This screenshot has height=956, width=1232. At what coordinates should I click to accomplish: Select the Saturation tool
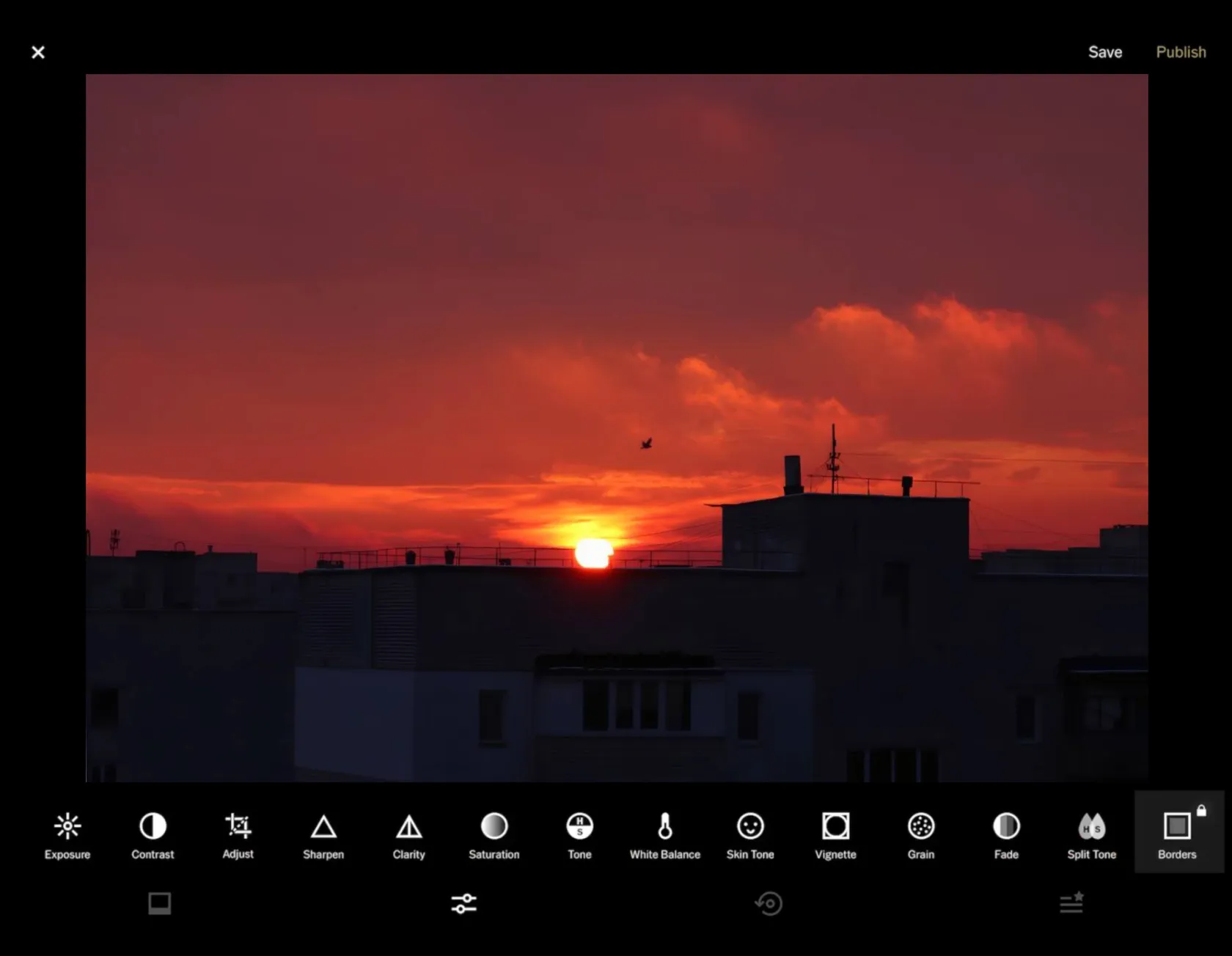coord(494,834)
